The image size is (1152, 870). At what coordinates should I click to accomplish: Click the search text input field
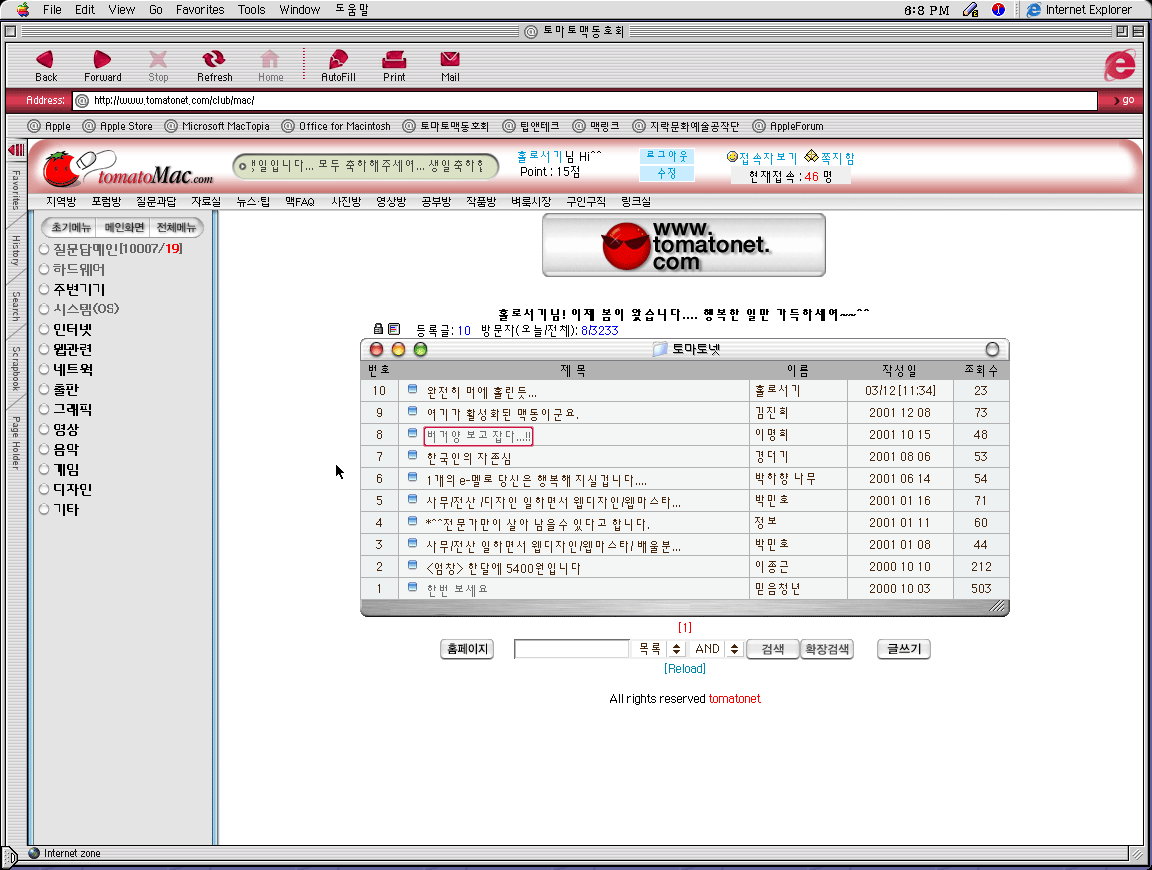pos(571,649)
